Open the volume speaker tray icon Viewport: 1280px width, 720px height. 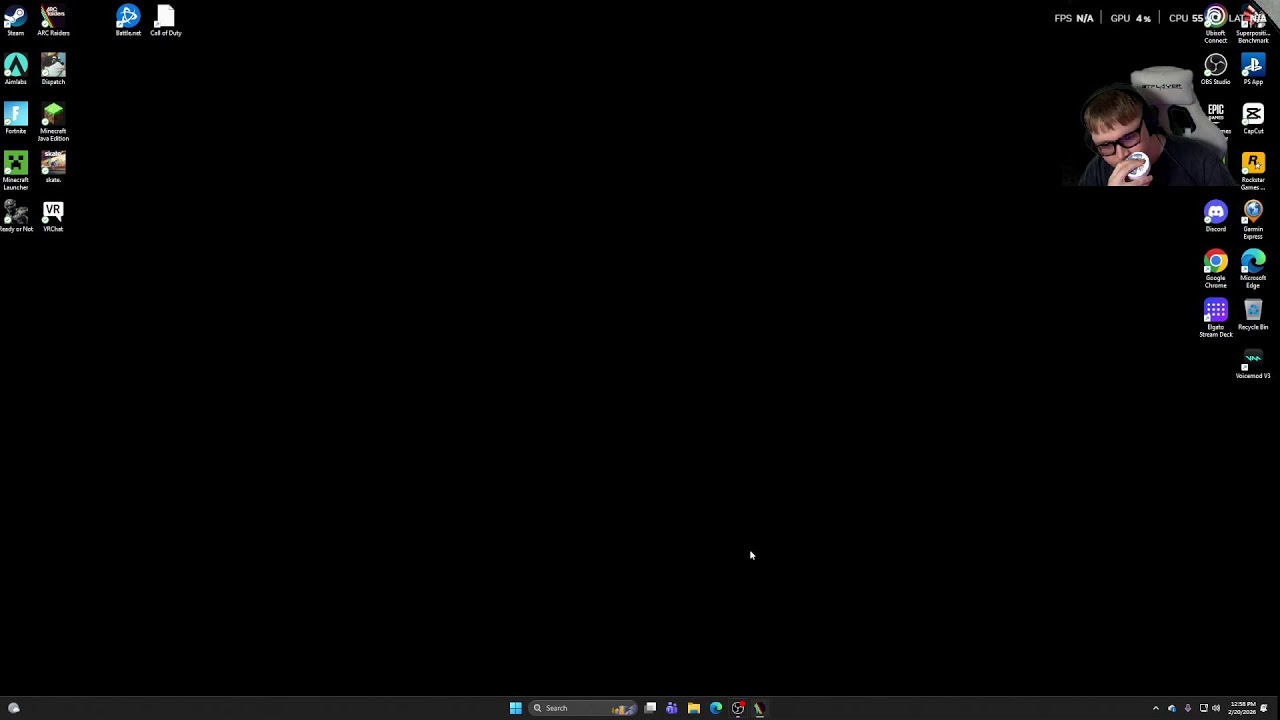(x=1216, y=708)
